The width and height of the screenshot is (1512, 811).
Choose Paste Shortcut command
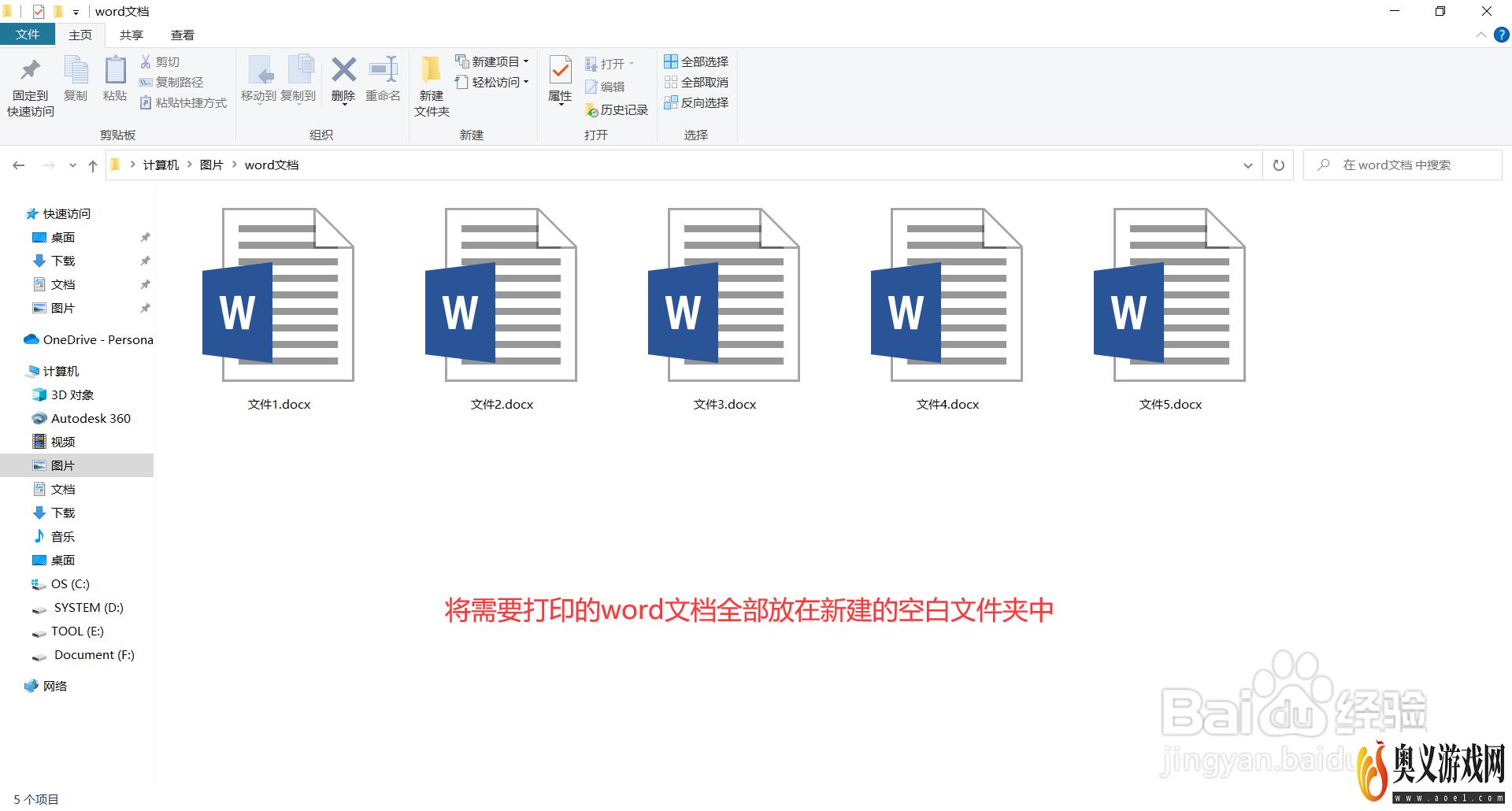183,102
